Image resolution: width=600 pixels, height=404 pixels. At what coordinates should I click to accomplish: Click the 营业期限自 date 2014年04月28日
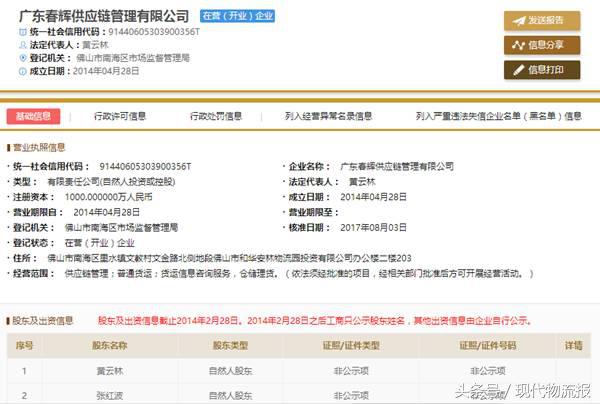click(106, 212)
